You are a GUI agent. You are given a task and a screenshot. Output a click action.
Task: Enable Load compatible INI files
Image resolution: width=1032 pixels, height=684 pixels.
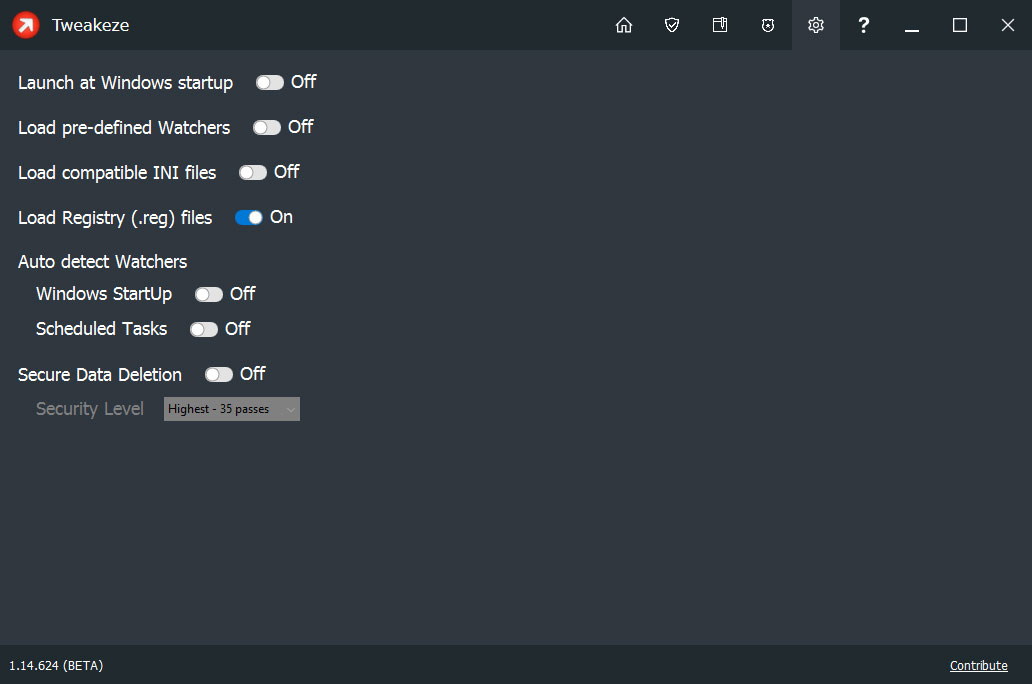[x=252, y=172]
